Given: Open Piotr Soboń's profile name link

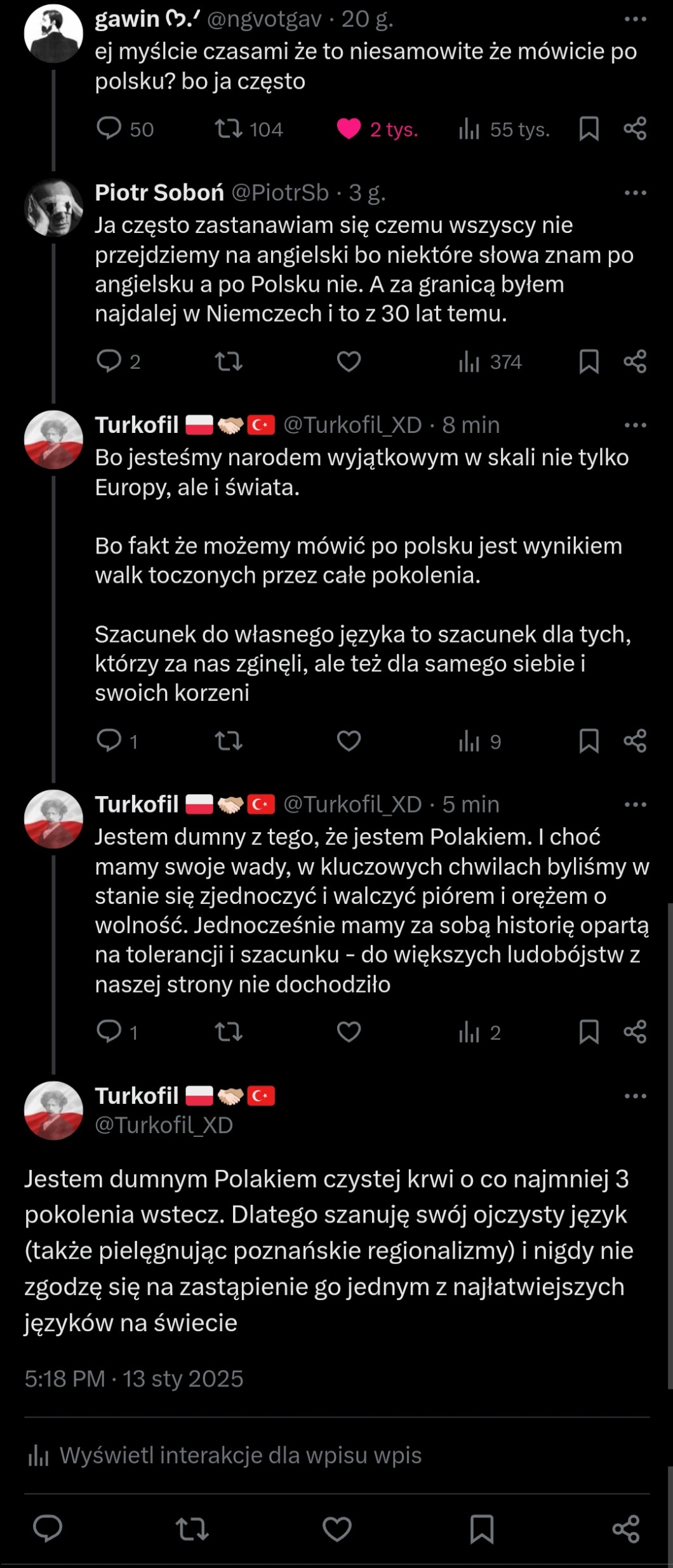Looking at the screenshot, I should tap(159, 192).
